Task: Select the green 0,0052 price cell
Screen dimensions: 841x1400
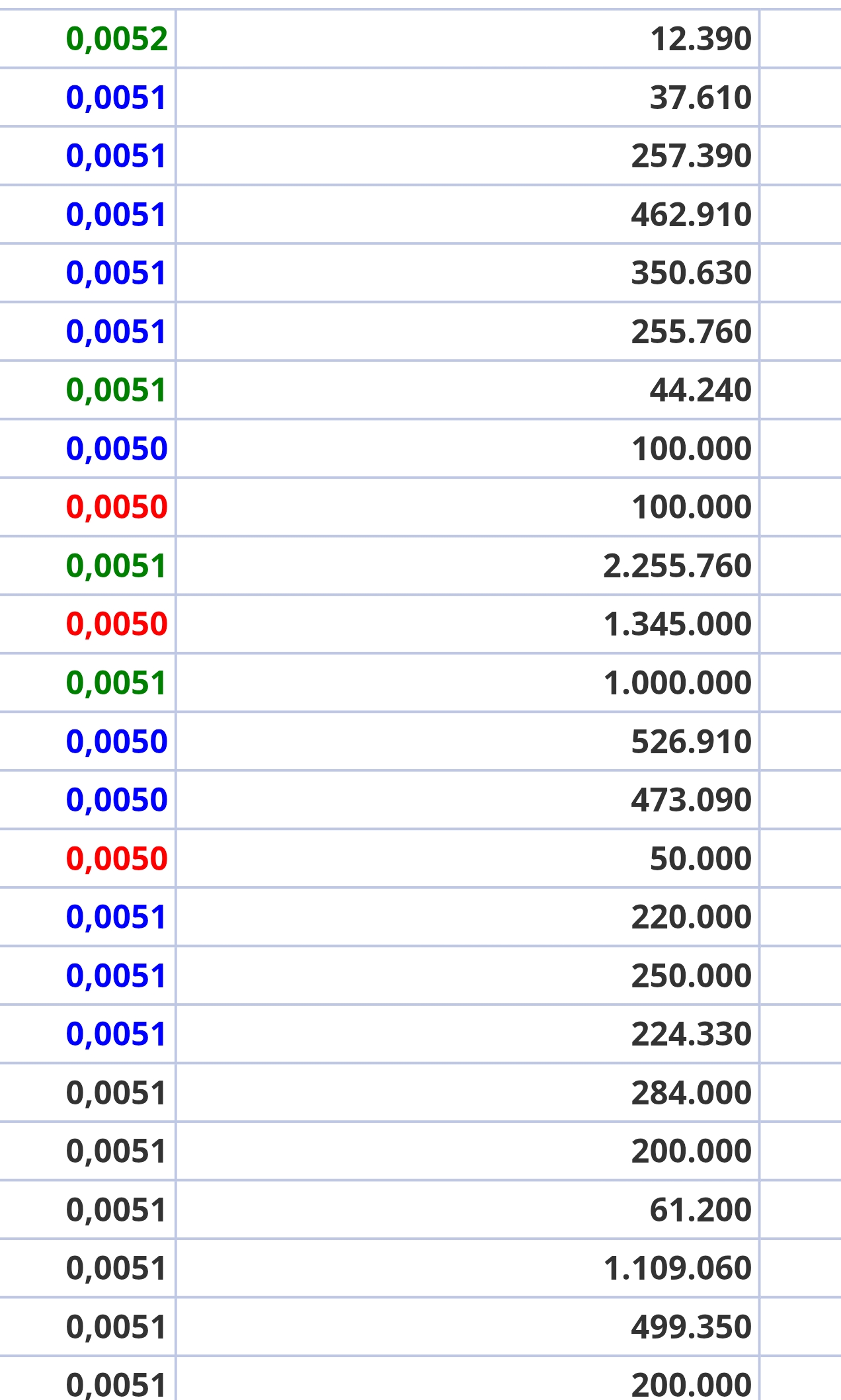Action: tap(116, 39)
